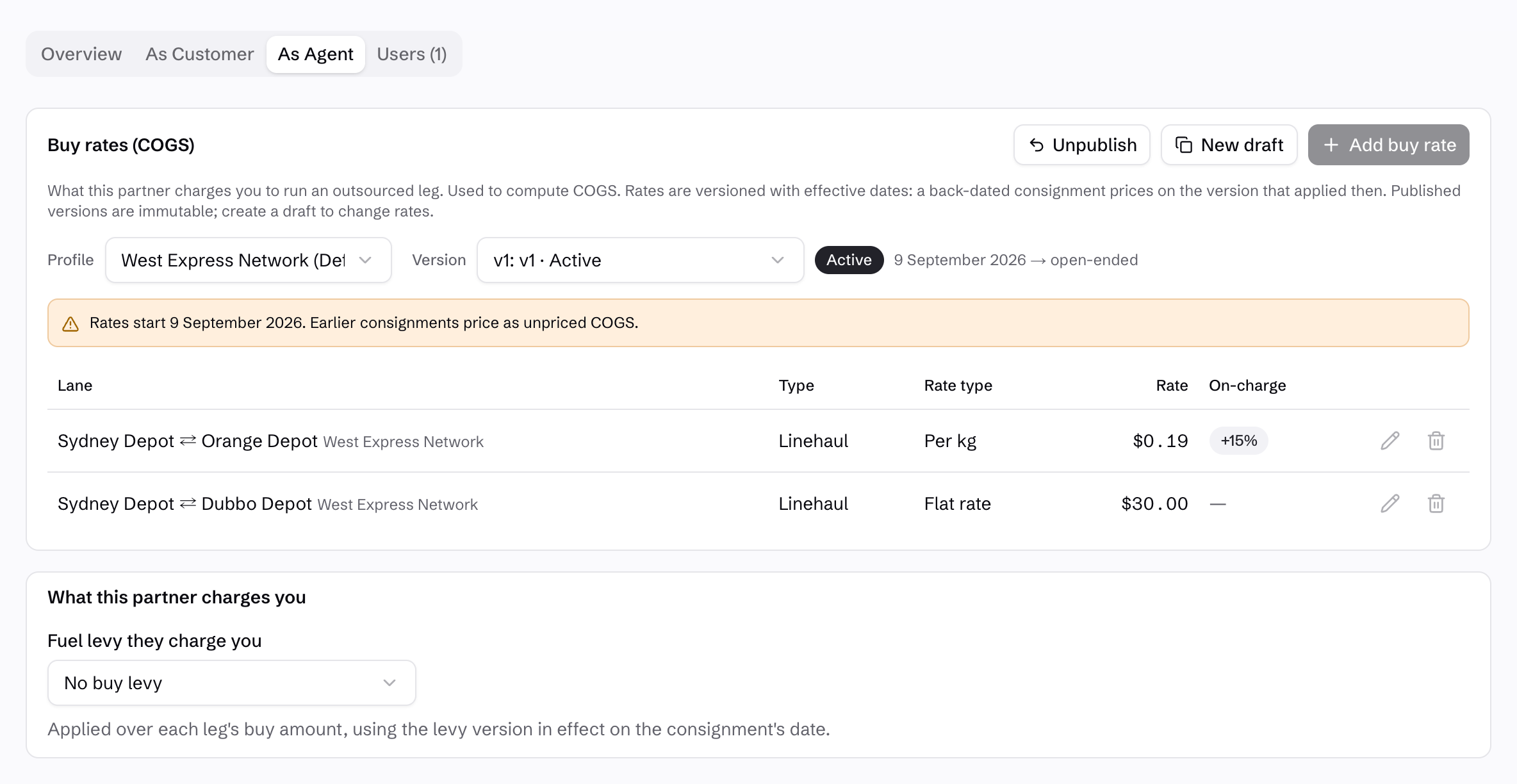Click the warning triangle icon in banner
The width and height of the screenshot is (1517, 784).
coord(70,323)
